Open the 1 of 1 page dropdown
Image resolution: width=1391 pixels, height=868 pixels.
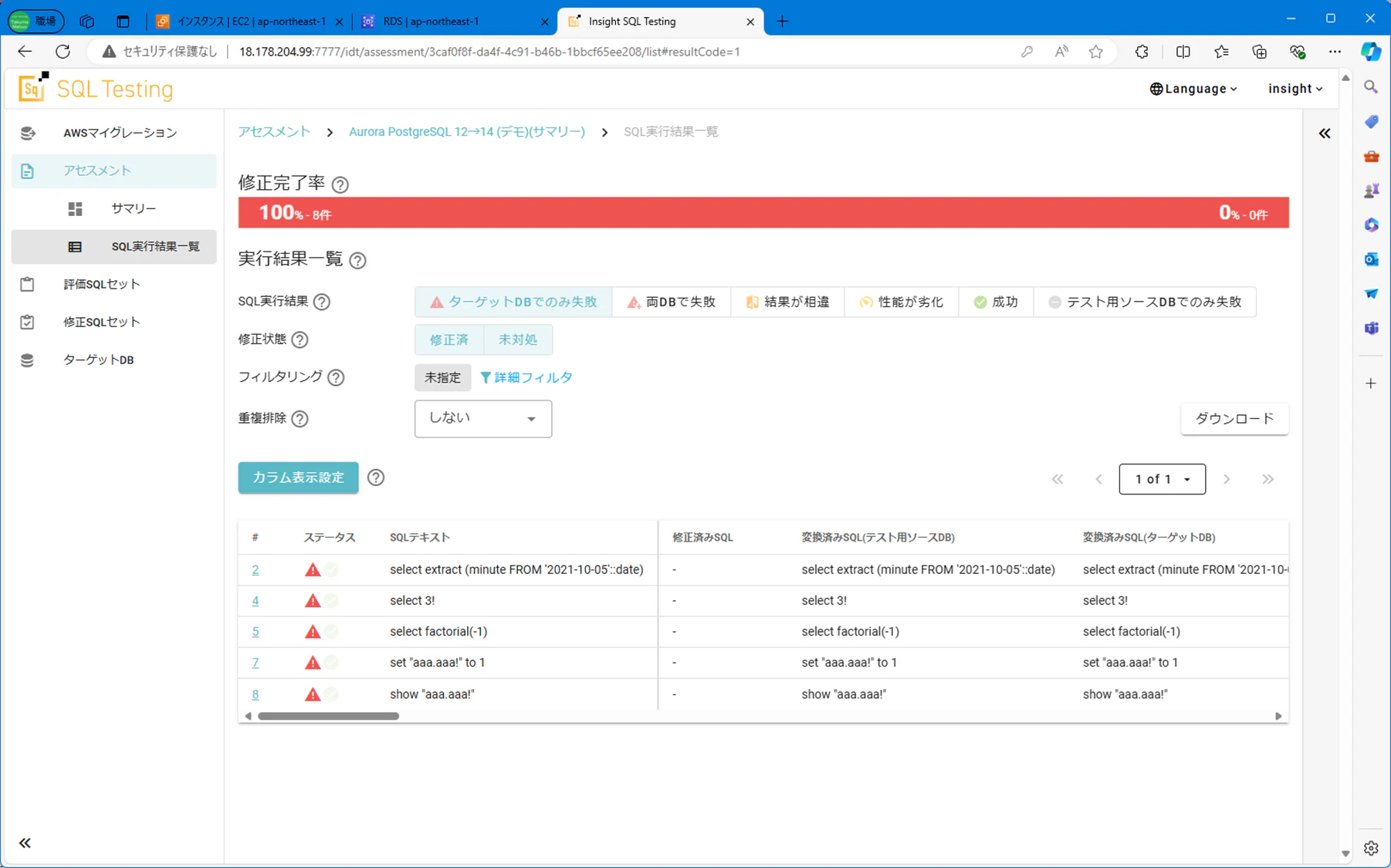coord(1163,479)
